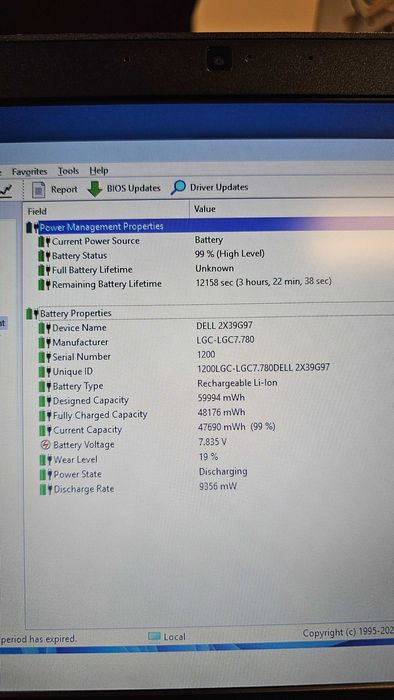The image size is (394, 700).
Task: Select the Unique ID row
Action: [210, 371]
